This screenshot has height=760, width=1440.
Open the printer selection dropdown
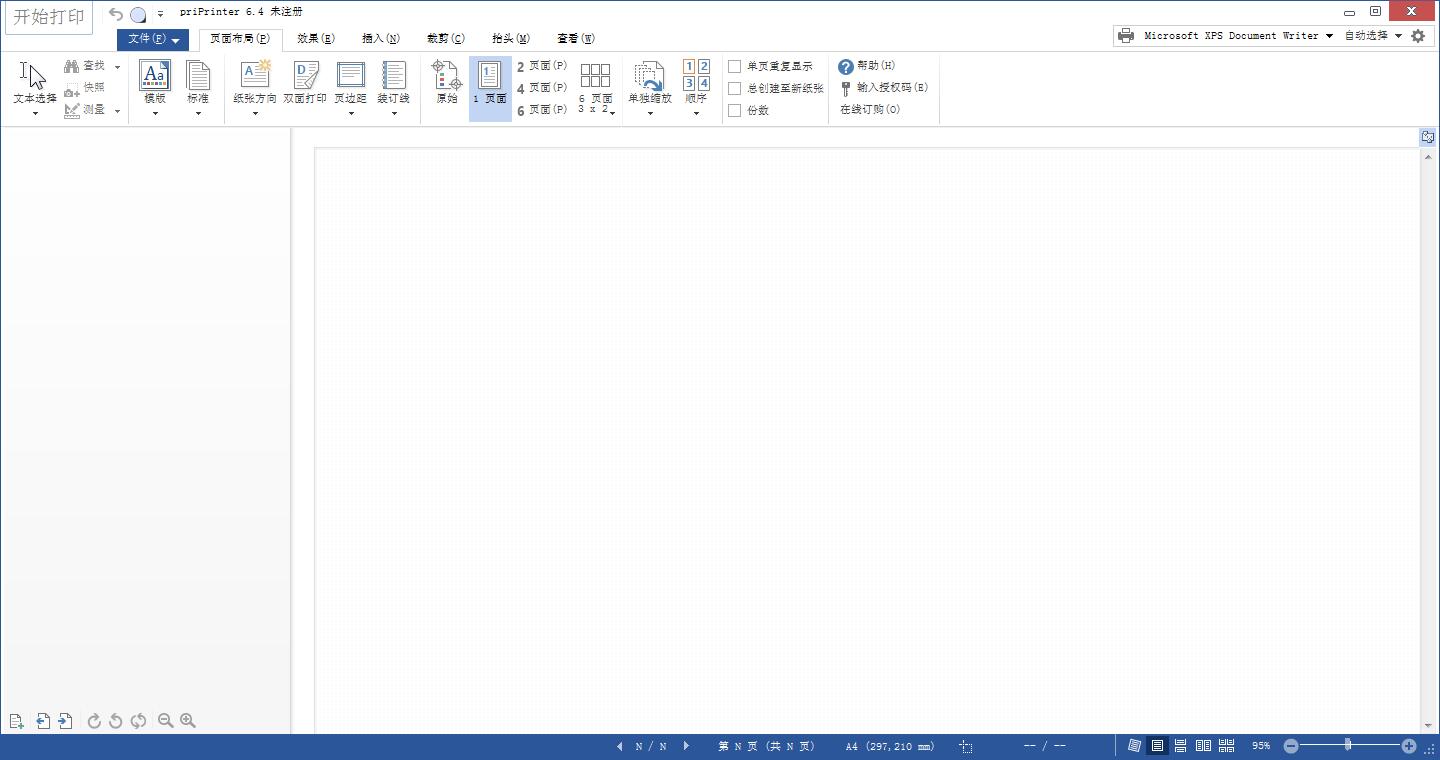[1330, 35]
